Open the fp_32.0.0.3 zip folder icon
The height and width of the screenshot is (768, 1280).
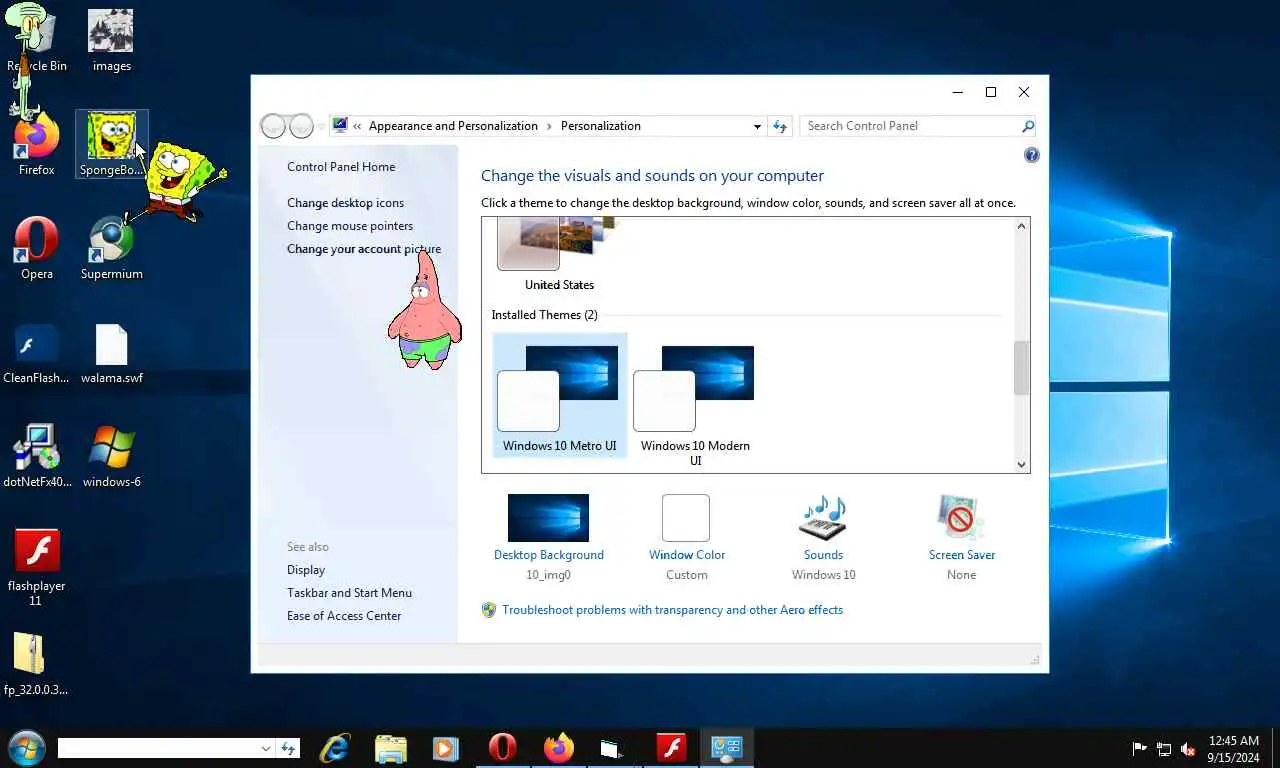[x=36, y=665]
